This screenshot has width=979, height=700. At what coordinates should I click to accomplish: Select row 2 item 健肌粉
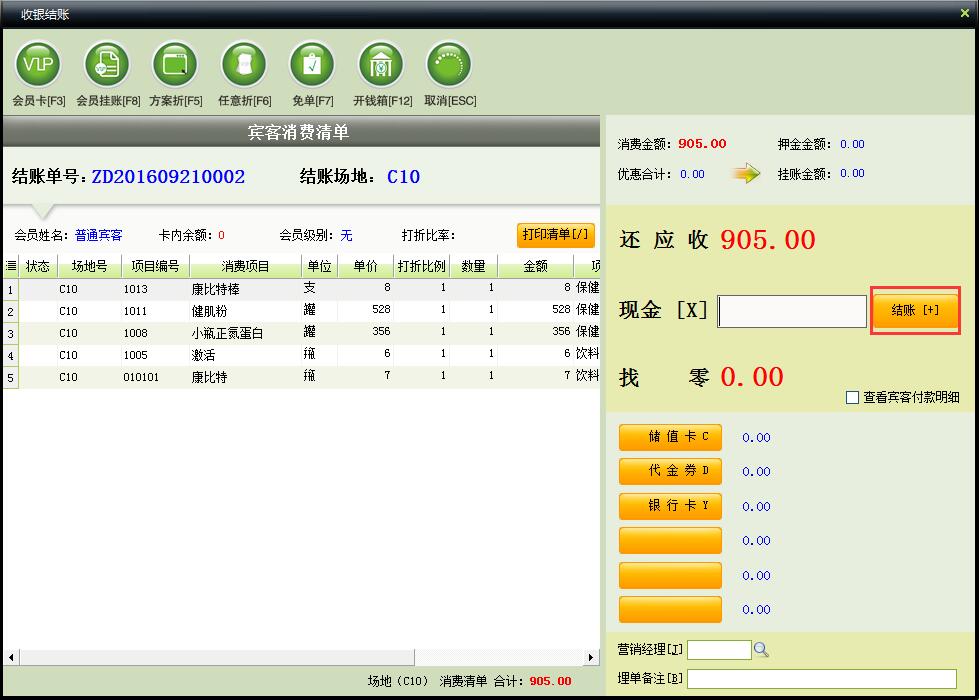(x=209, y=311)
